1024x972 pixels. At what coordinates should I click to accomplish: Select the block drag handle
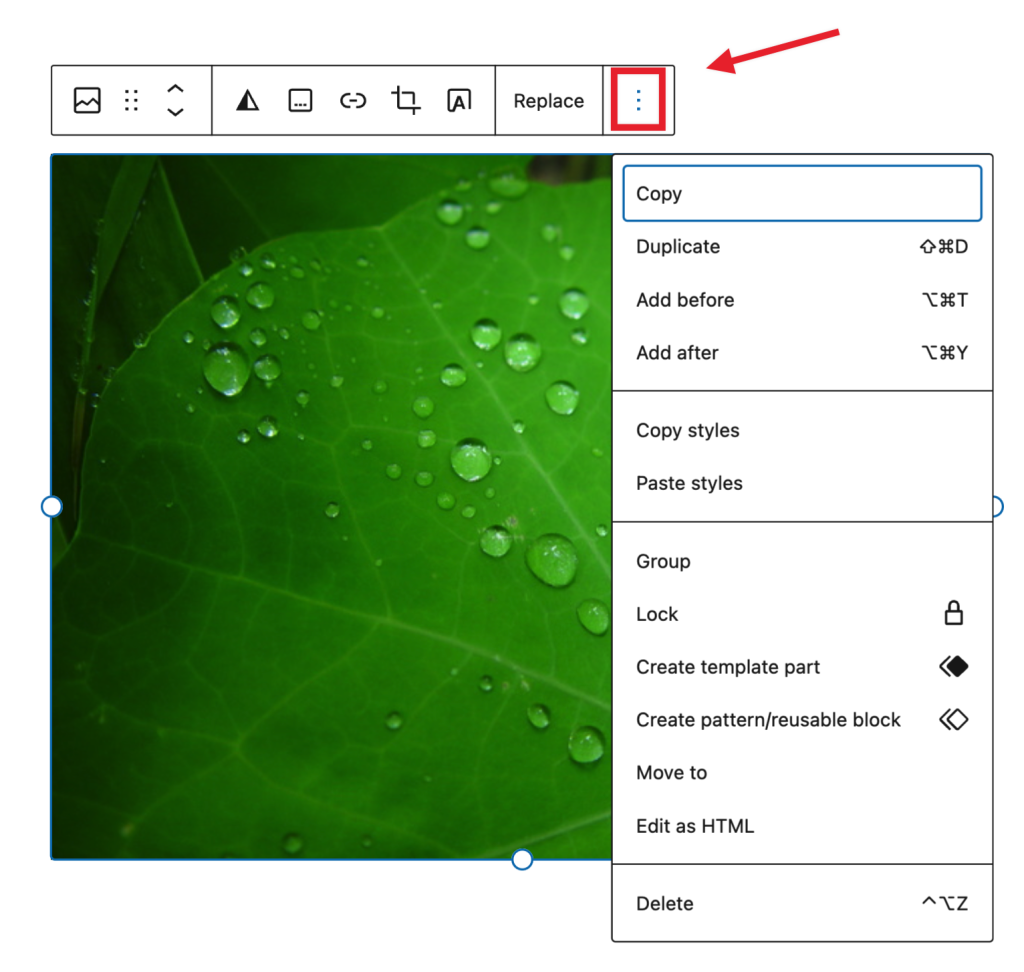coord(131,100)
